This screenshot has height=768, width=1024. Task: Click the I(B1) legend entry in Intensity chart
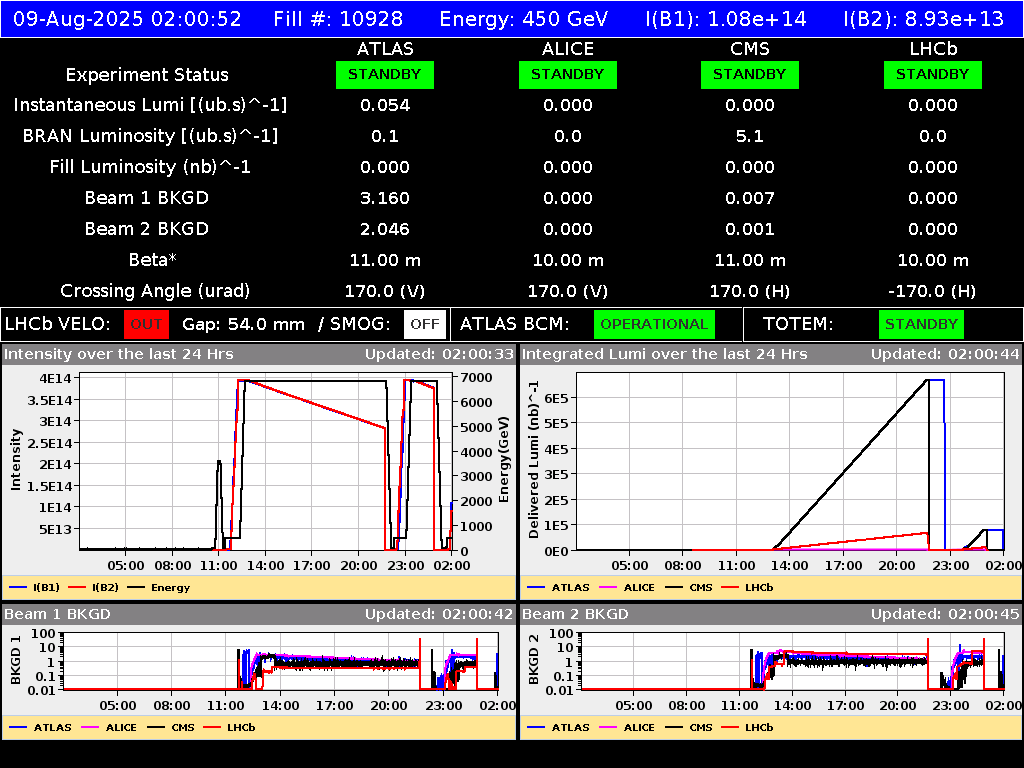[x=35, y=587]
